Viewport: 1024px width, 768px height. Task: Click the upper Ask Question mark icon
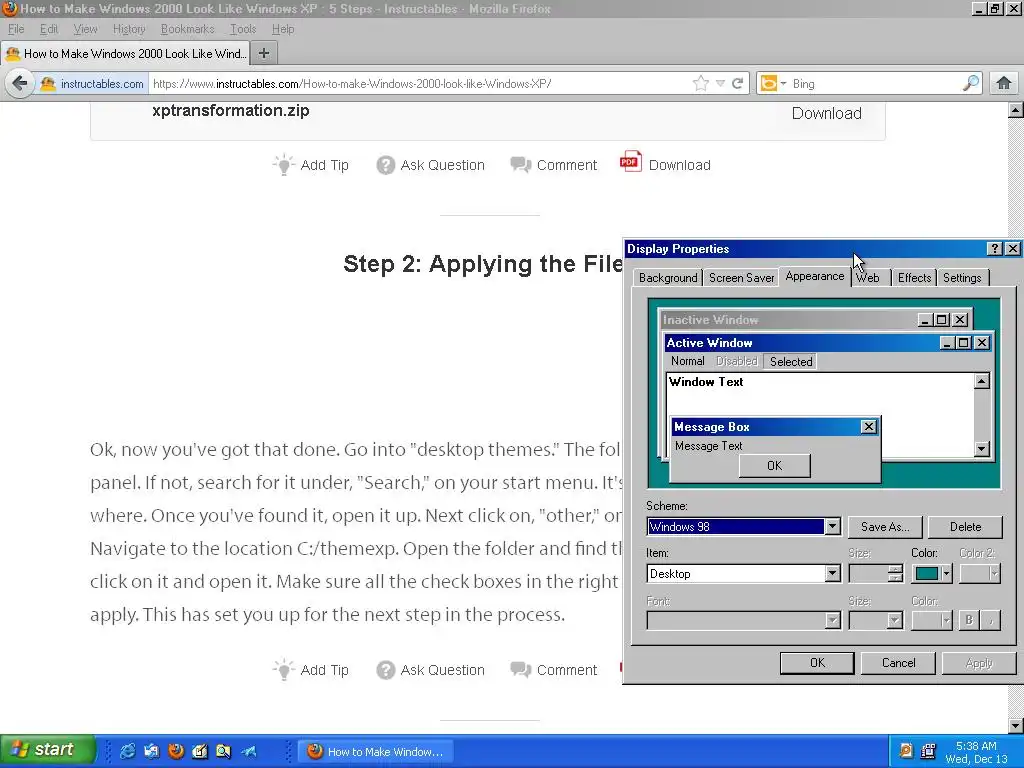385,165
